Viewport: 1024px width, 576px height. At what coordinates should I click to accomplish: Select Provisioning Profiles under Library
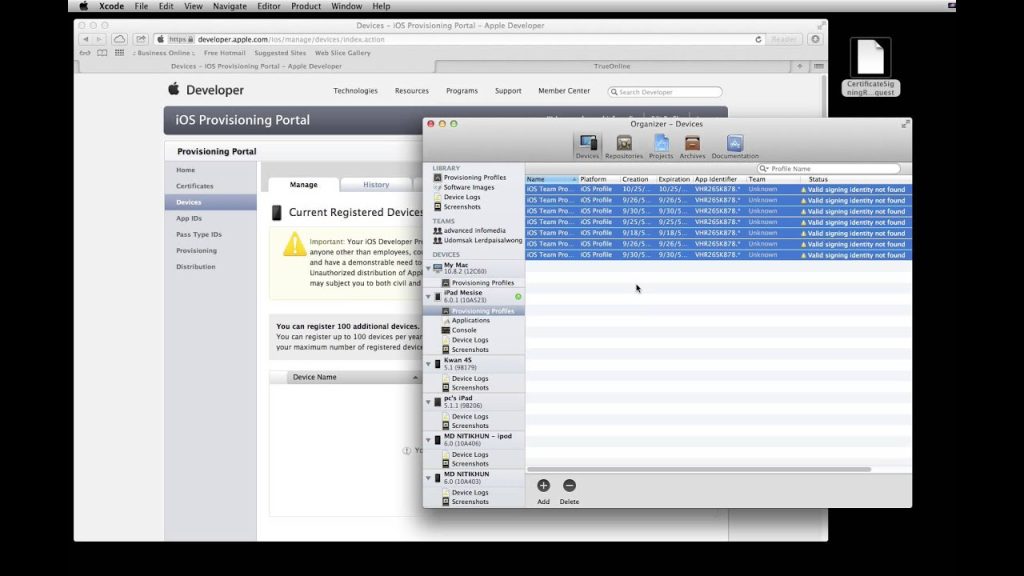tap(474, 178)
